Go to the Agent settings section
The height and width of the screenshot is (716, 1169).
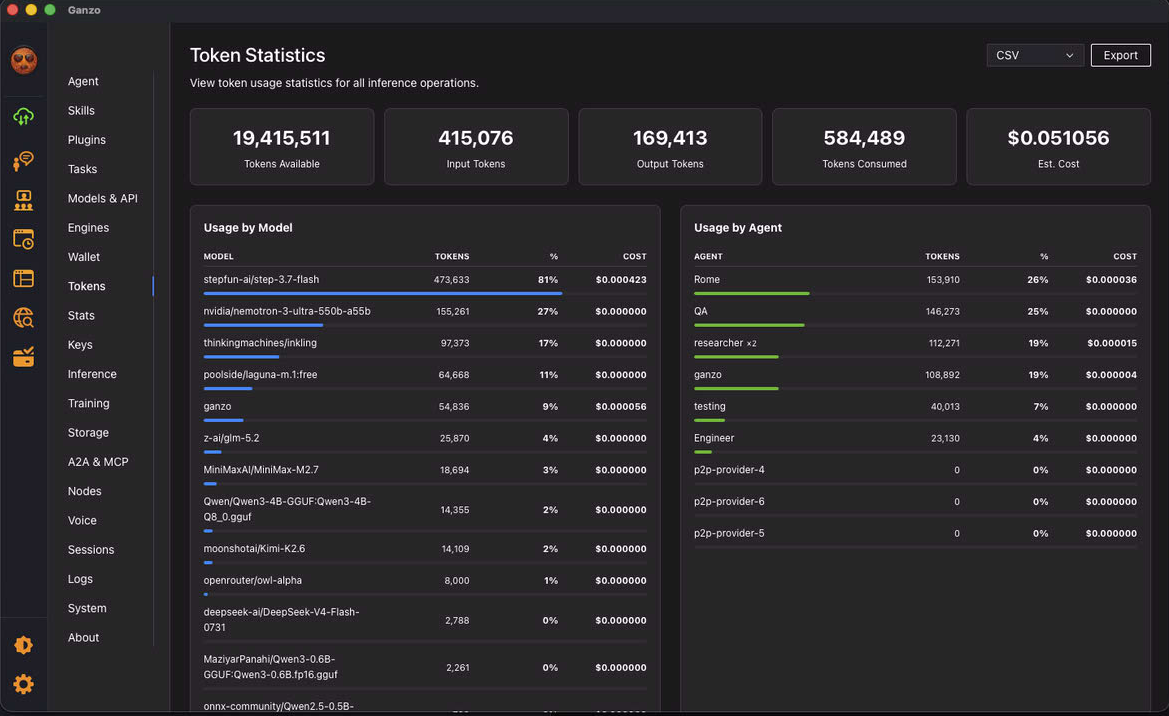tap(83, 81)
